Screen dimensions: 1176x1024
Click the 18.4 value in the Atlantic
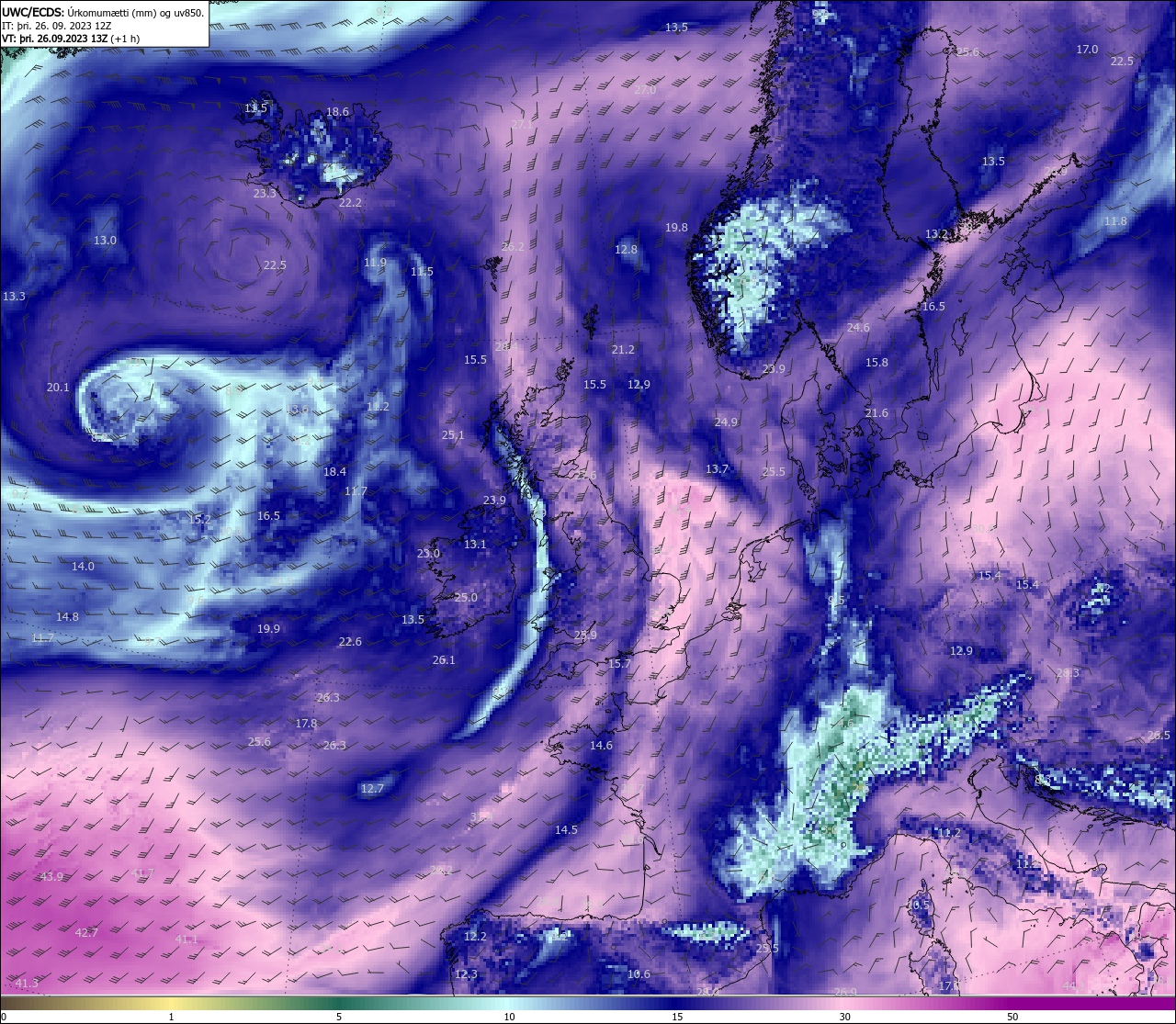(x=334, y=471)
